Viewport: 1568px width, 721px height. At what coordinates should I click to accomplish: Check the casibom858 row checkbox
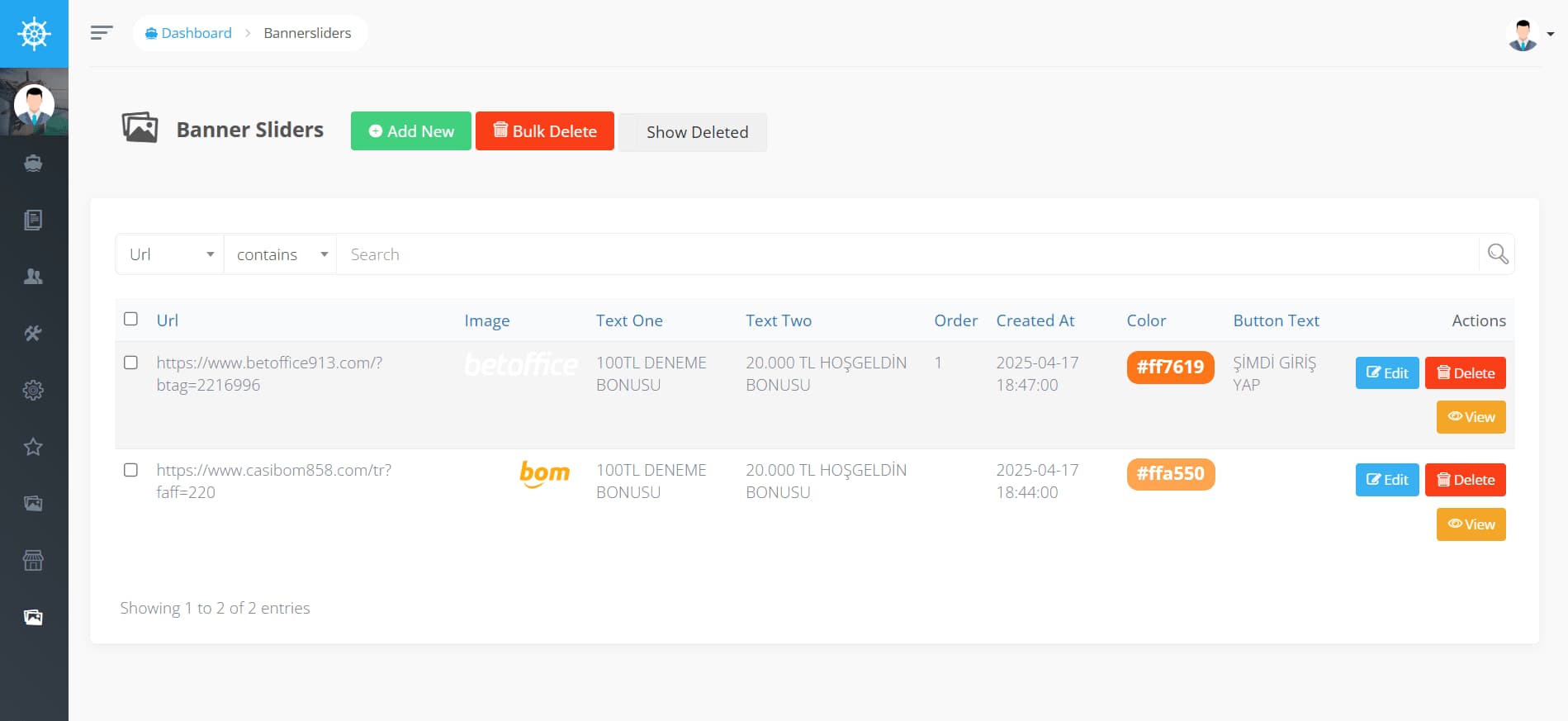pos(130,470)
